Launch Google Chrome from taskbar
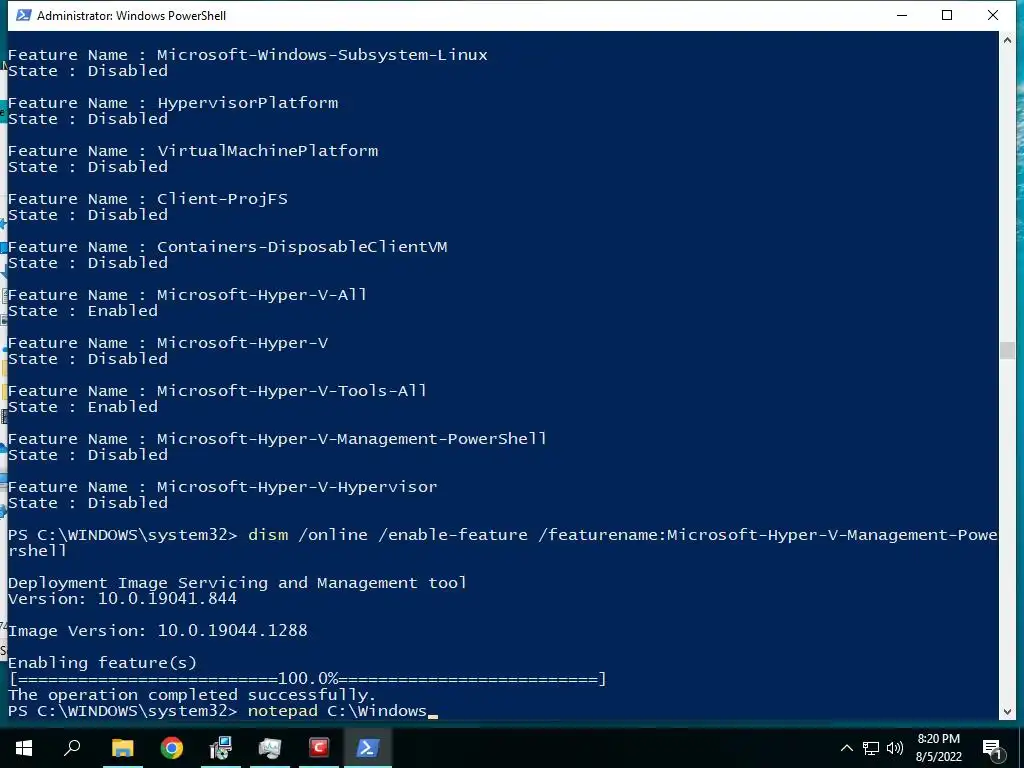The image size is (1024, 768). tap(172, 747)
